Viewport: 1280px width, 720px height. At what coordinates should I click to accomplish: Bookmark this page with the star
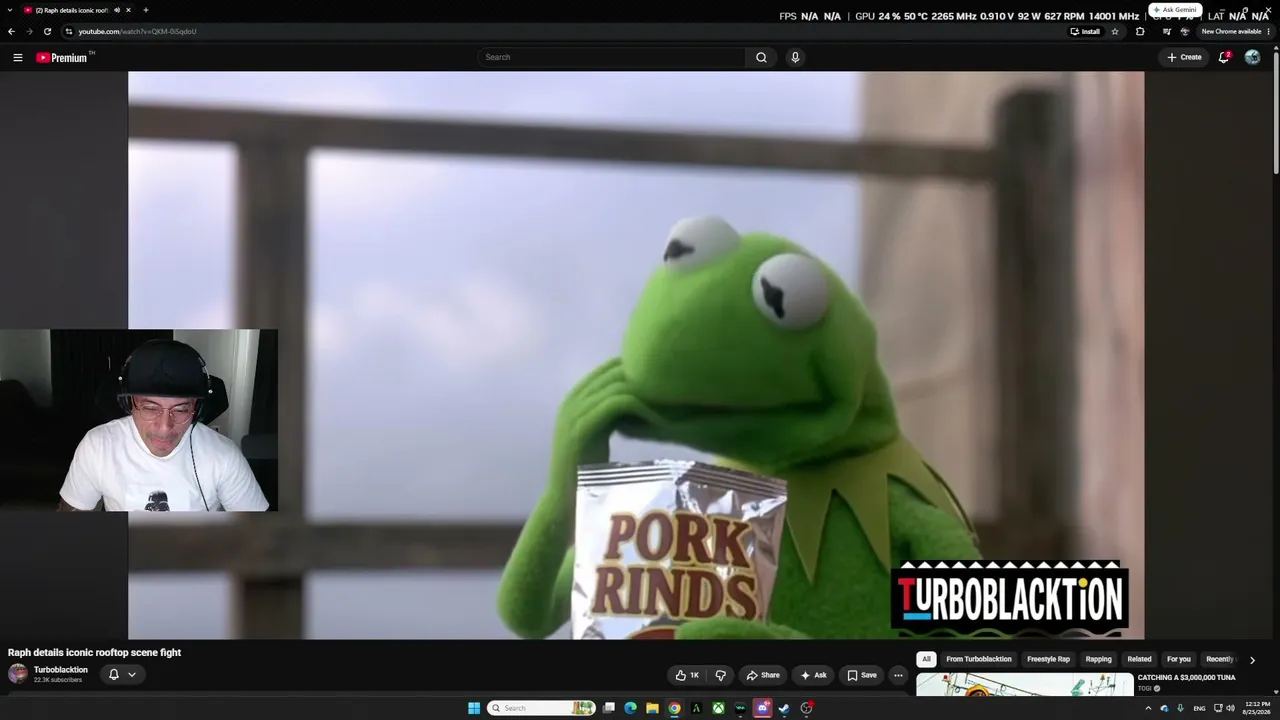(x=1115, y=31)
